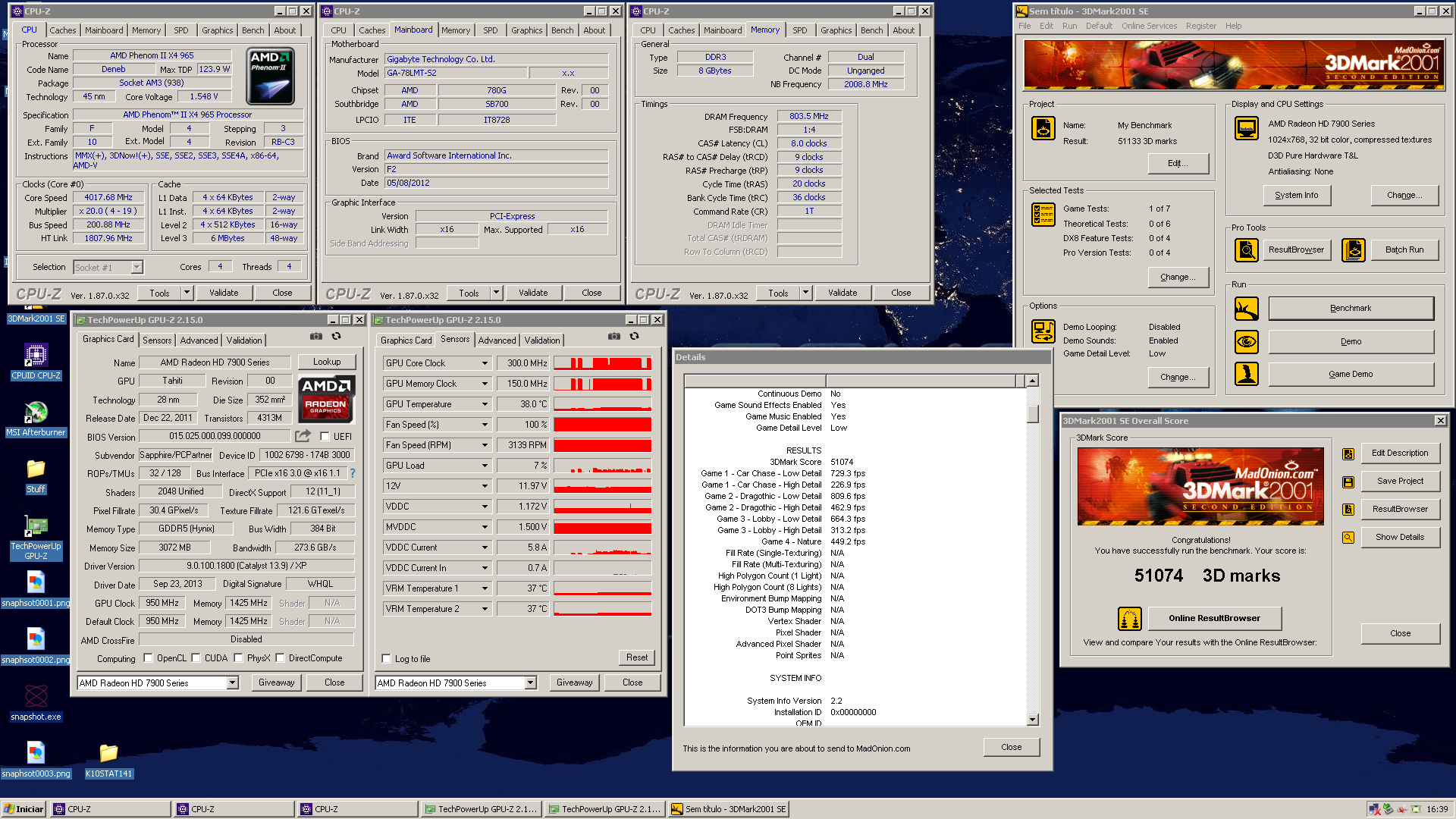Expand the GPU selector in GPU-Z Sensors window
Image resolution: width=1456 pixels, height=819 pixels.
pos(530,683)
